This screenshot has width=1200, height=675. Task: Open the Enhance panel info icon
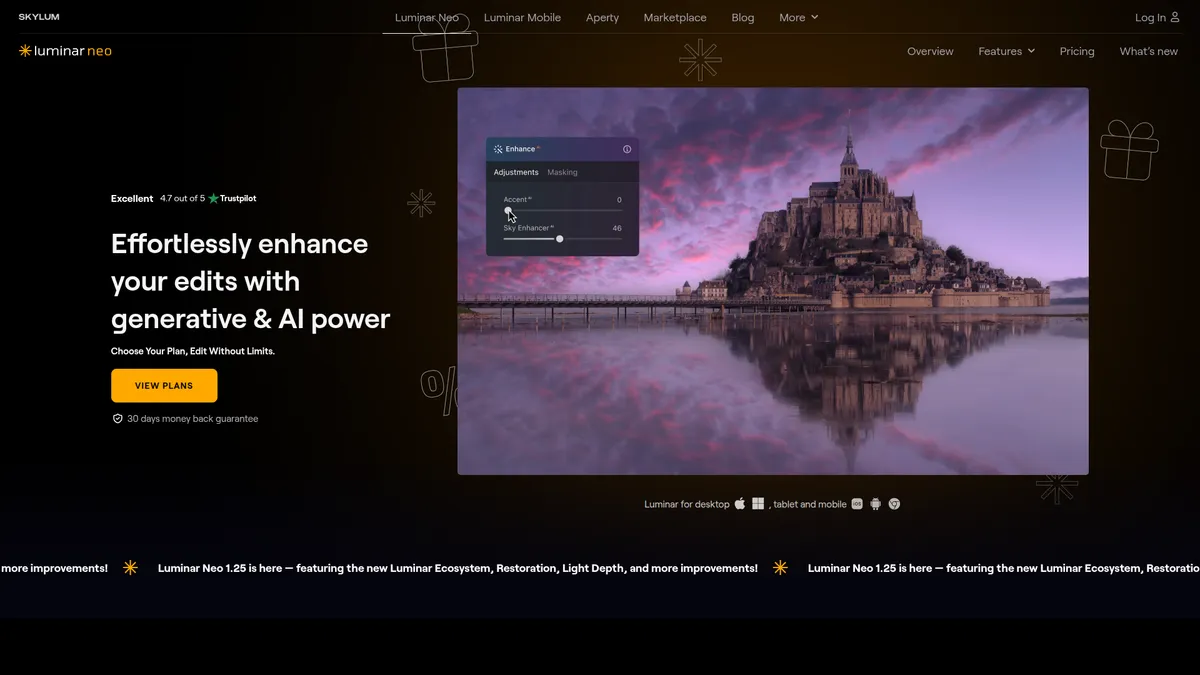click(627, 149)
